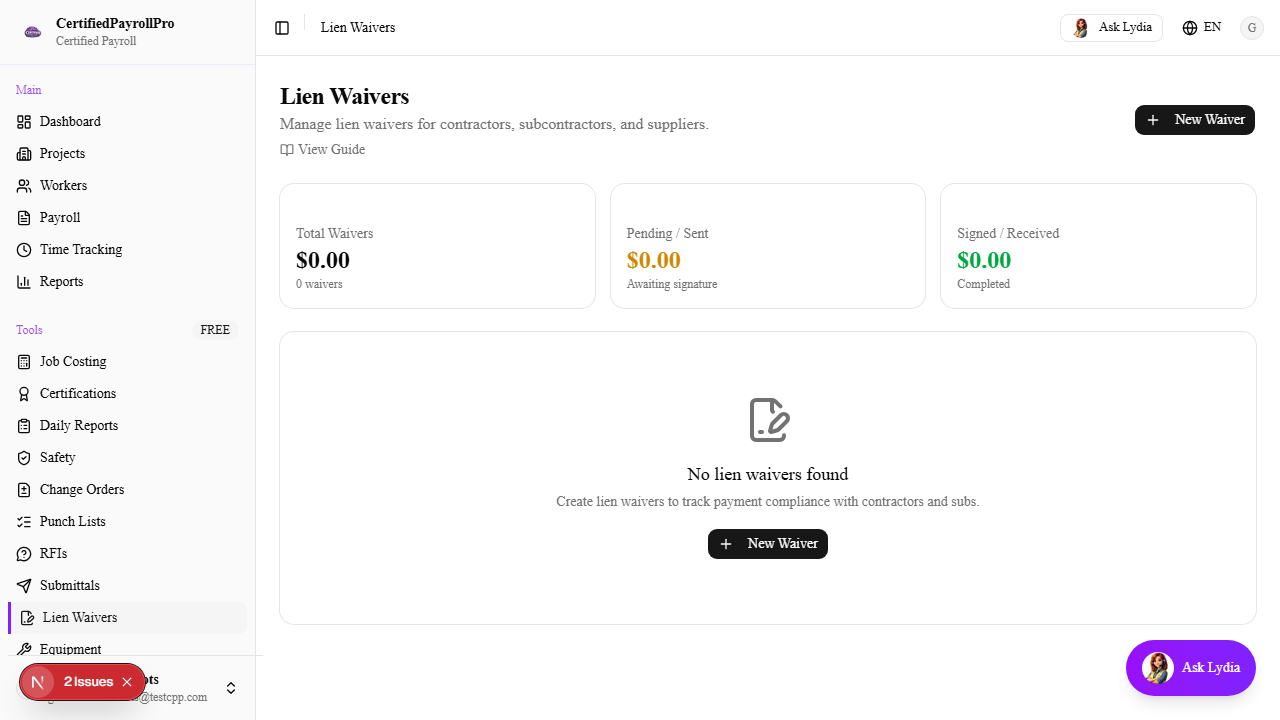Open the View Guide link
The width and height of the screenshot is (1280, 720).
(x=322, y=150)
